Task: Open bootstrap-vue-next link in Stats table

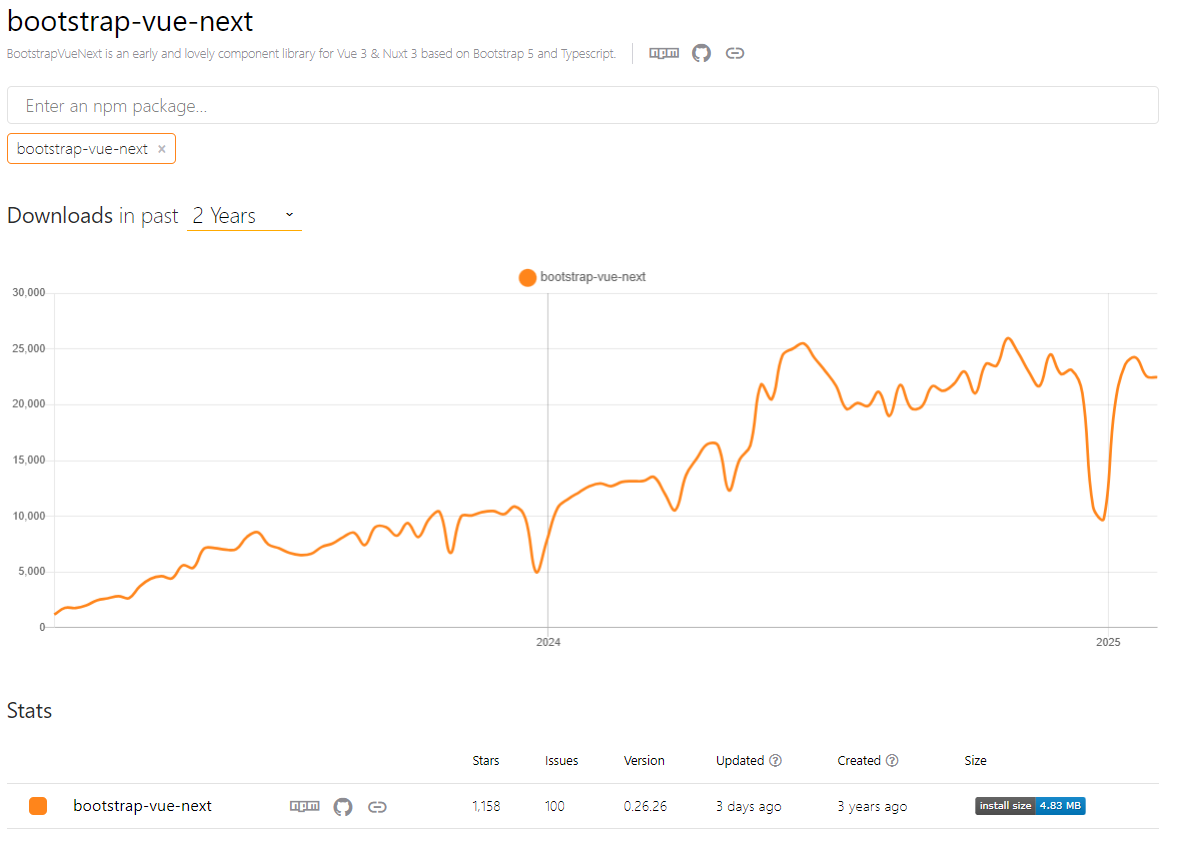Action: [142, 806]
